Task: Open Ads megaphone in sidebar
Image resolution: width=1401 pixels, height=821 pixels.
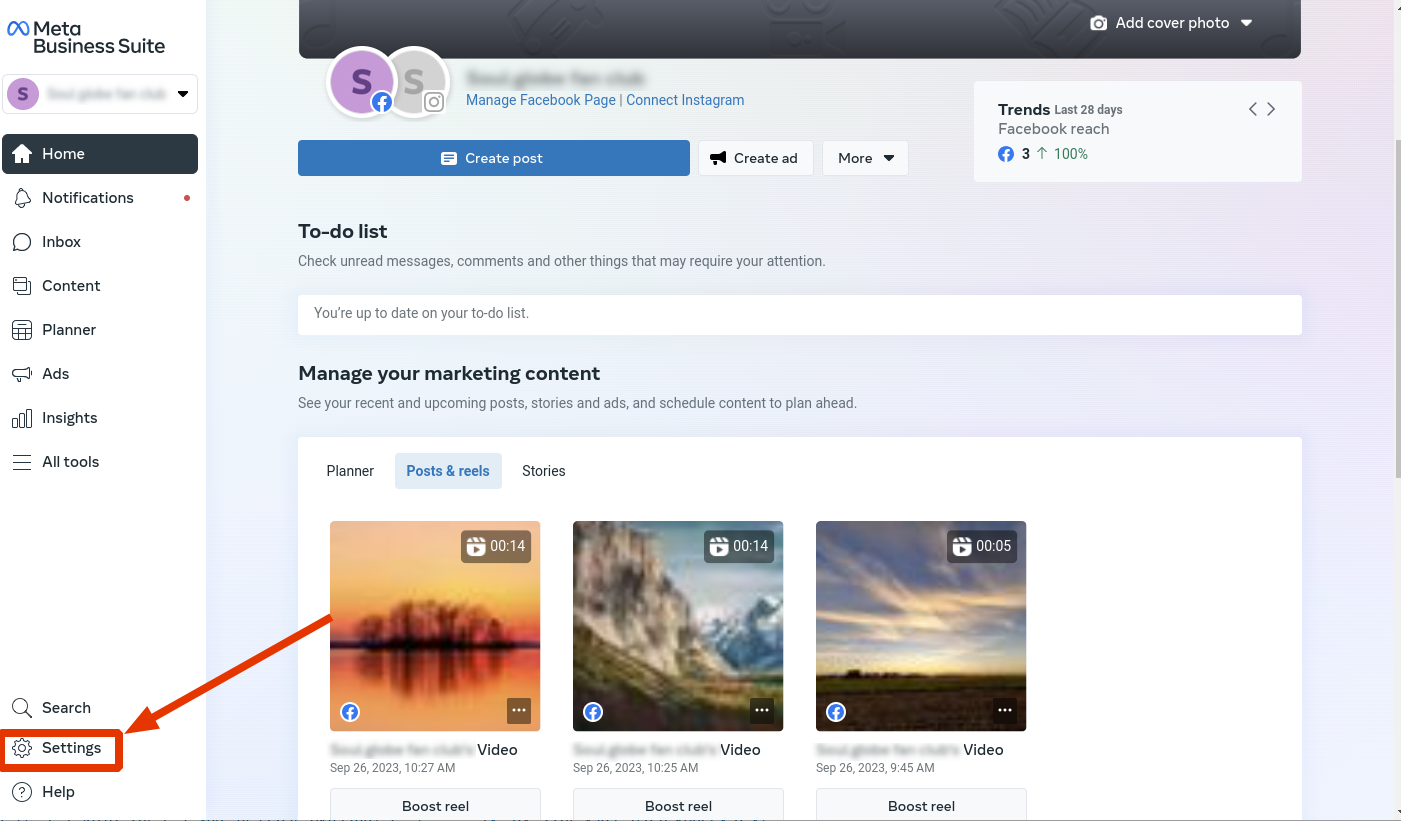Action: click(x=22, y=374)
